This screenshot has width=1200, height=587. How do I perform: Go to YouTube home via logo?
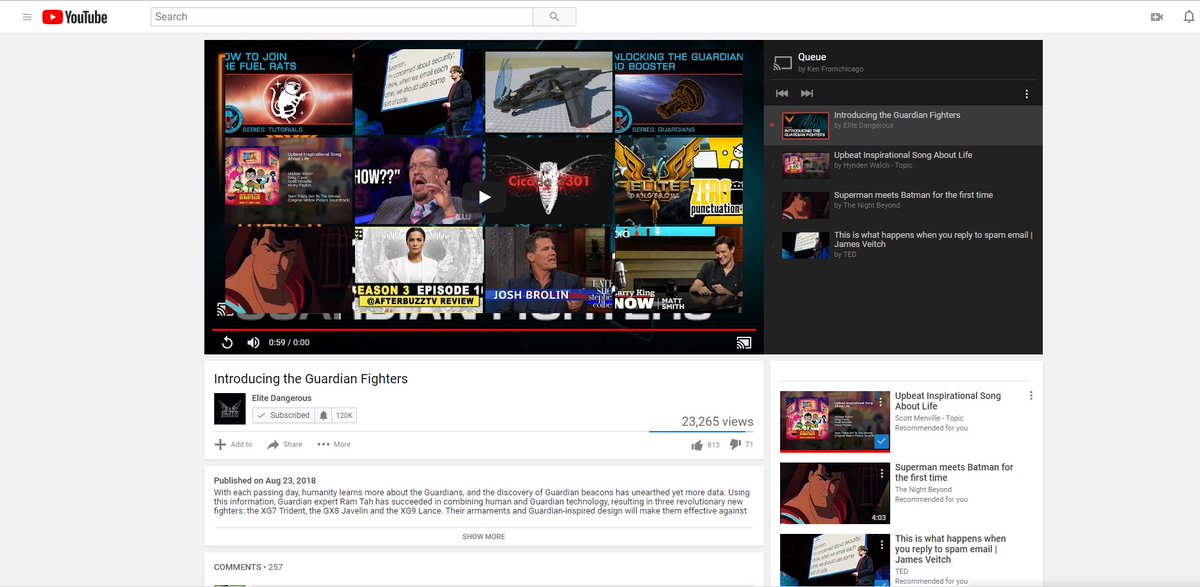pyautogui.click(x=75, y=17)
